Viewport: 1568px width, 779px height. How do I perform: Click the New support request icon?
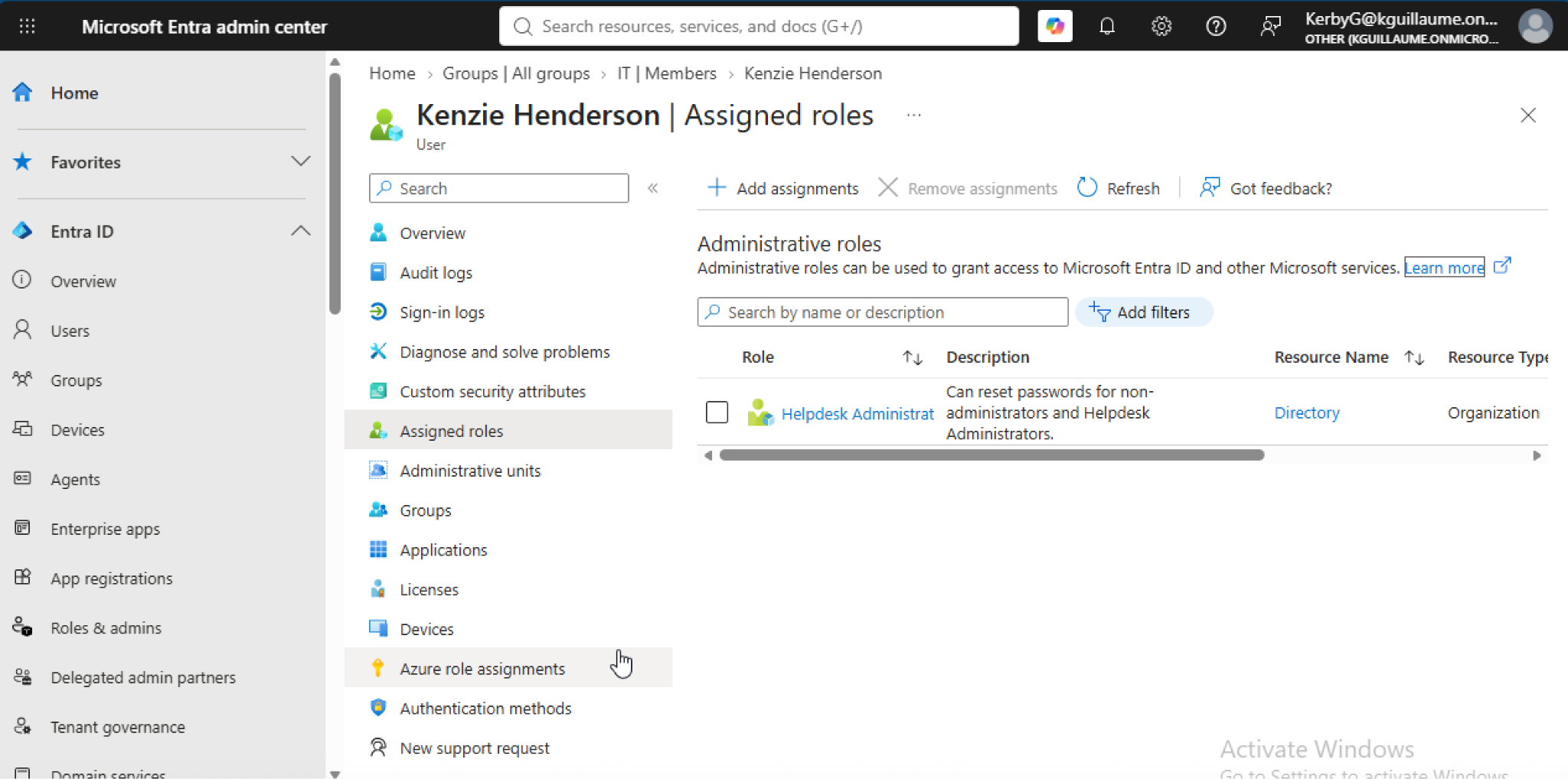[x=378, y=747]
